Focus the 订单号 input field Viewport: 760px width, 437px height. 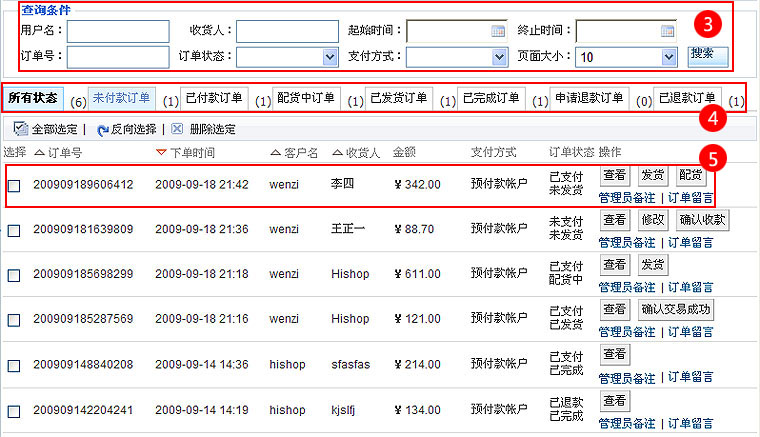(x=118, y=57)
